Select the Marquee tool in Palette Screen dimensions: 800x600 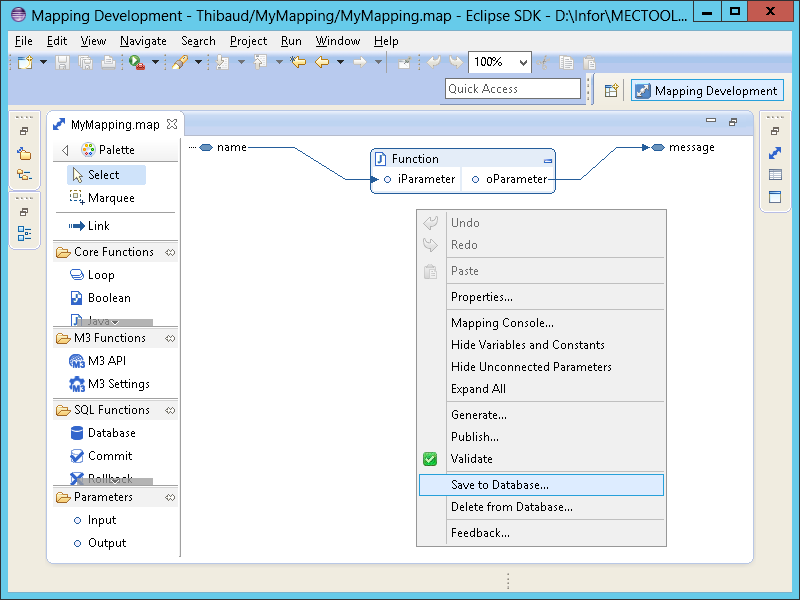pyautogui.click(x=110, y=198)
